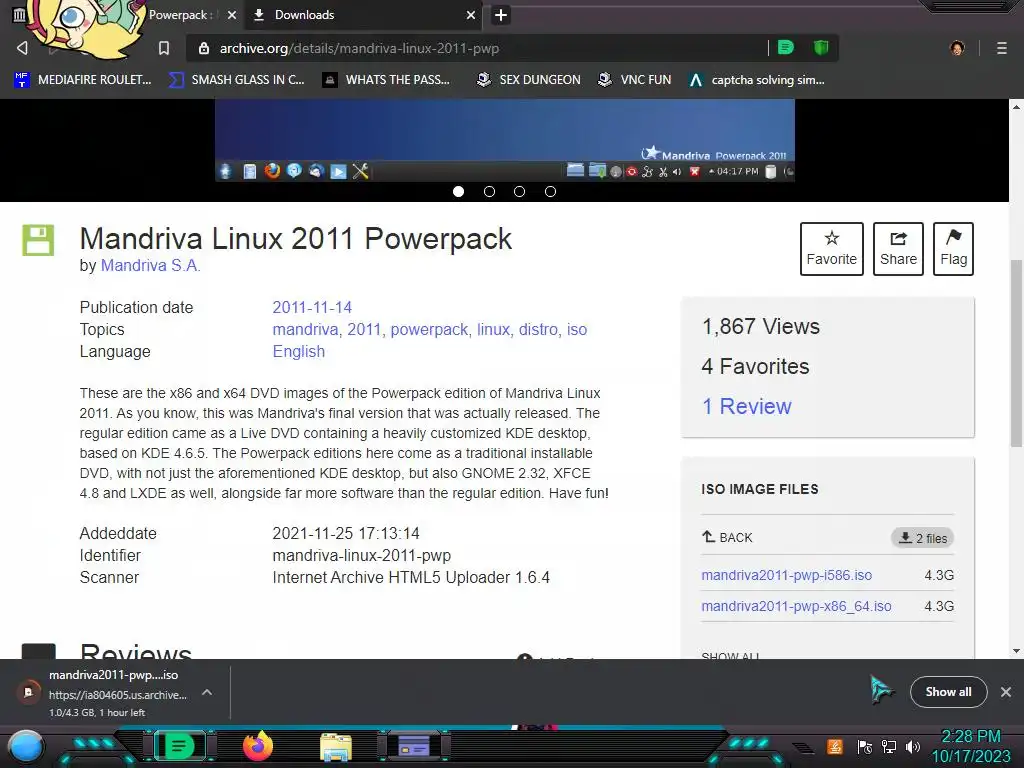Open the user profile avatar
The width and height of the screenshot is (1024, 768).
[957, 48]
